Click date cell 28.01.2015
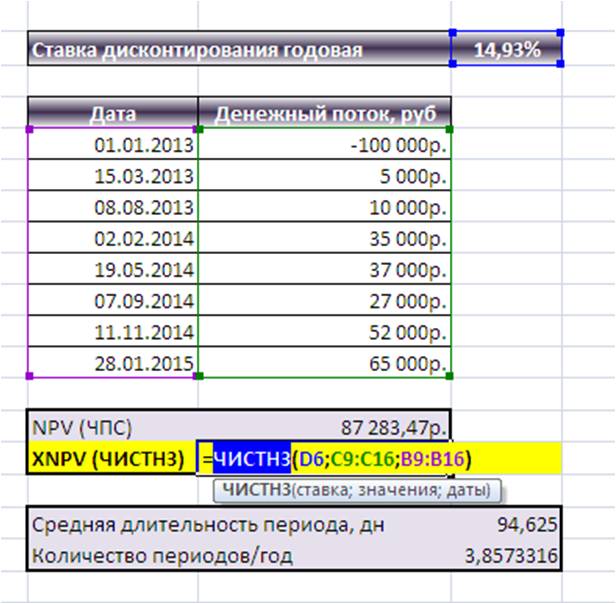 (x=113, y=362)
